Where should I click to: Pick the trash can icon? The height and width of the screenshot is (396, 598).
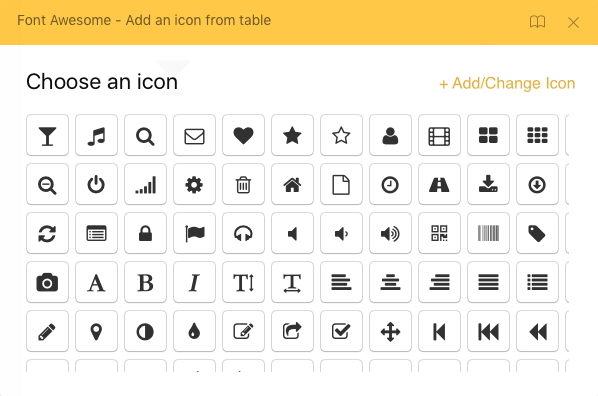click(243, 185)
